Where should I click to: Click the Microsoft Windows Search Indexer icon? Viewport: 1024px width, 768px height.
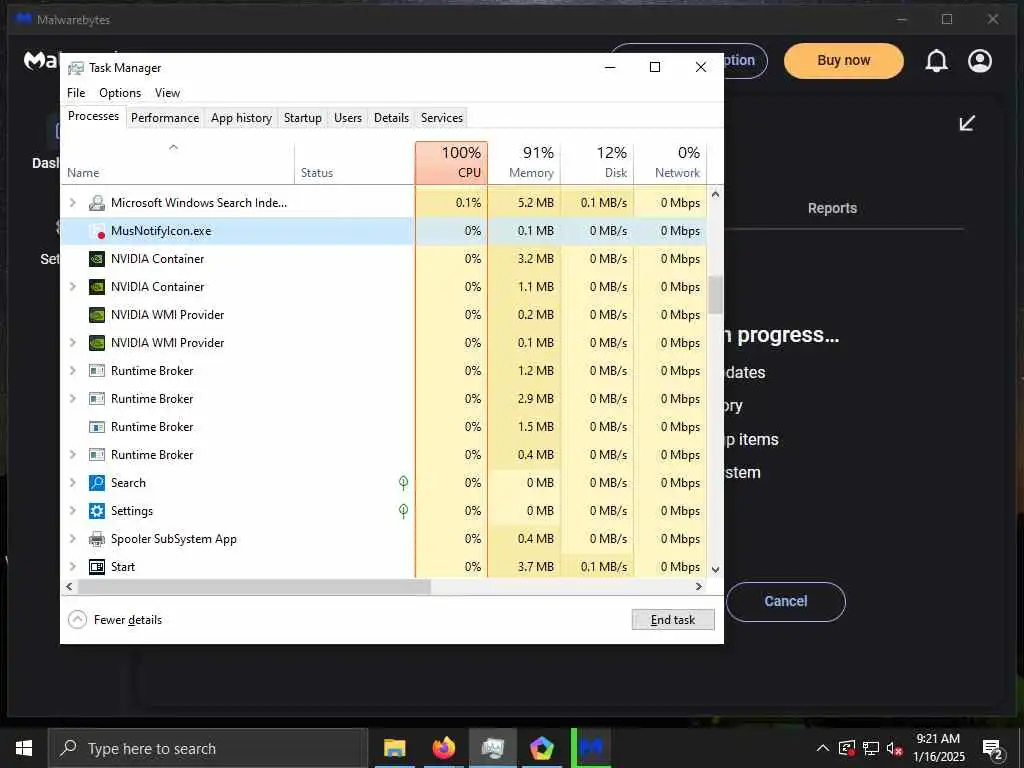97,203
